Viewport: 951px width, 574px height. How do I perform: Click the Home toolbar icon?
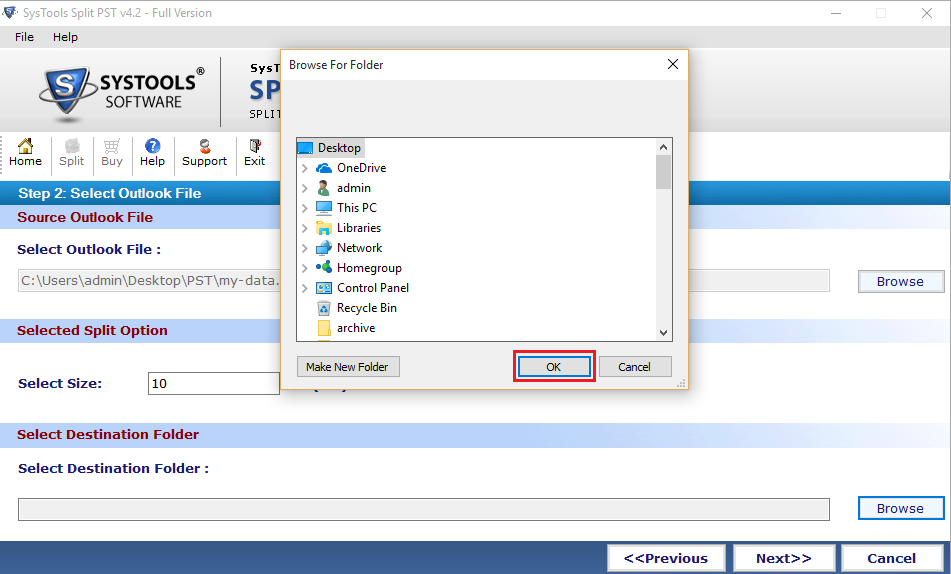coord(25,146)
